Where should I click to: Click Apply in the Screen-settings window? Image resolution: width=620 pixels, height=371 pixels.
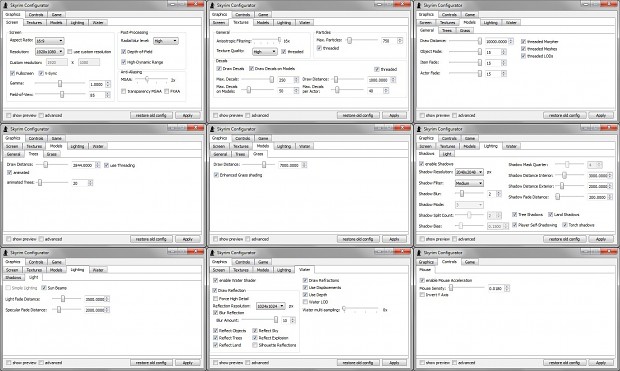(187, 115)
